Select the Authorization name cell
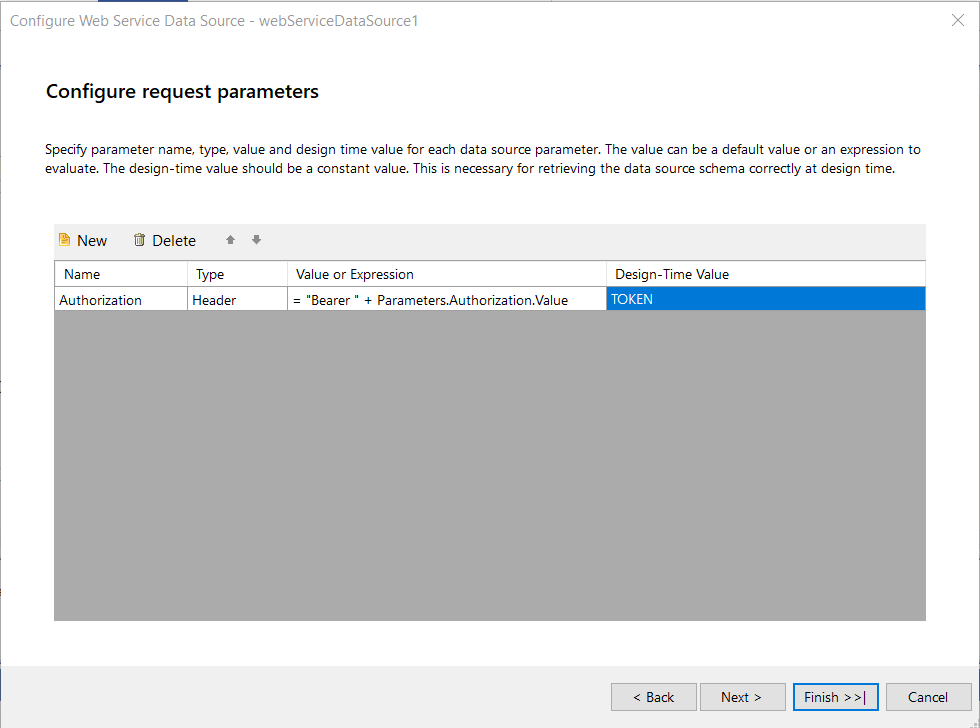This screenshot has height=728, width=980. click(120, 299)
